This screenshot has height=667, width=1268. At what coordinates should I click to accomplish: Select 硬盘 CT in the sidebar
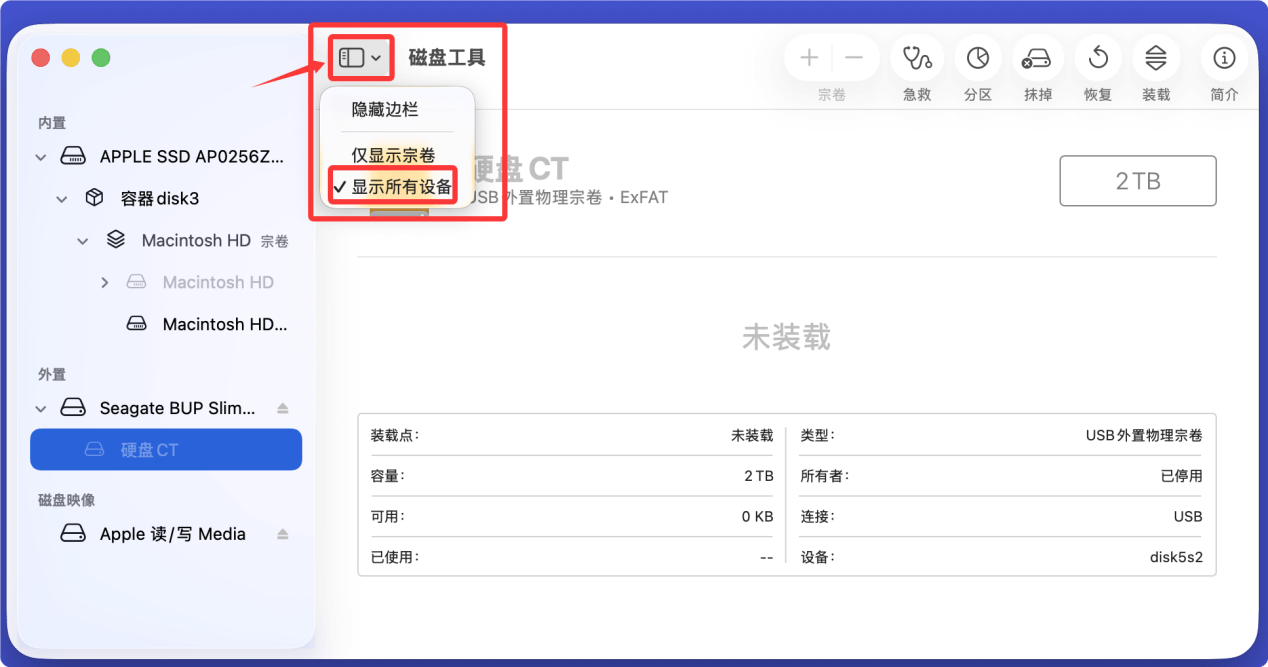(165, 449)
